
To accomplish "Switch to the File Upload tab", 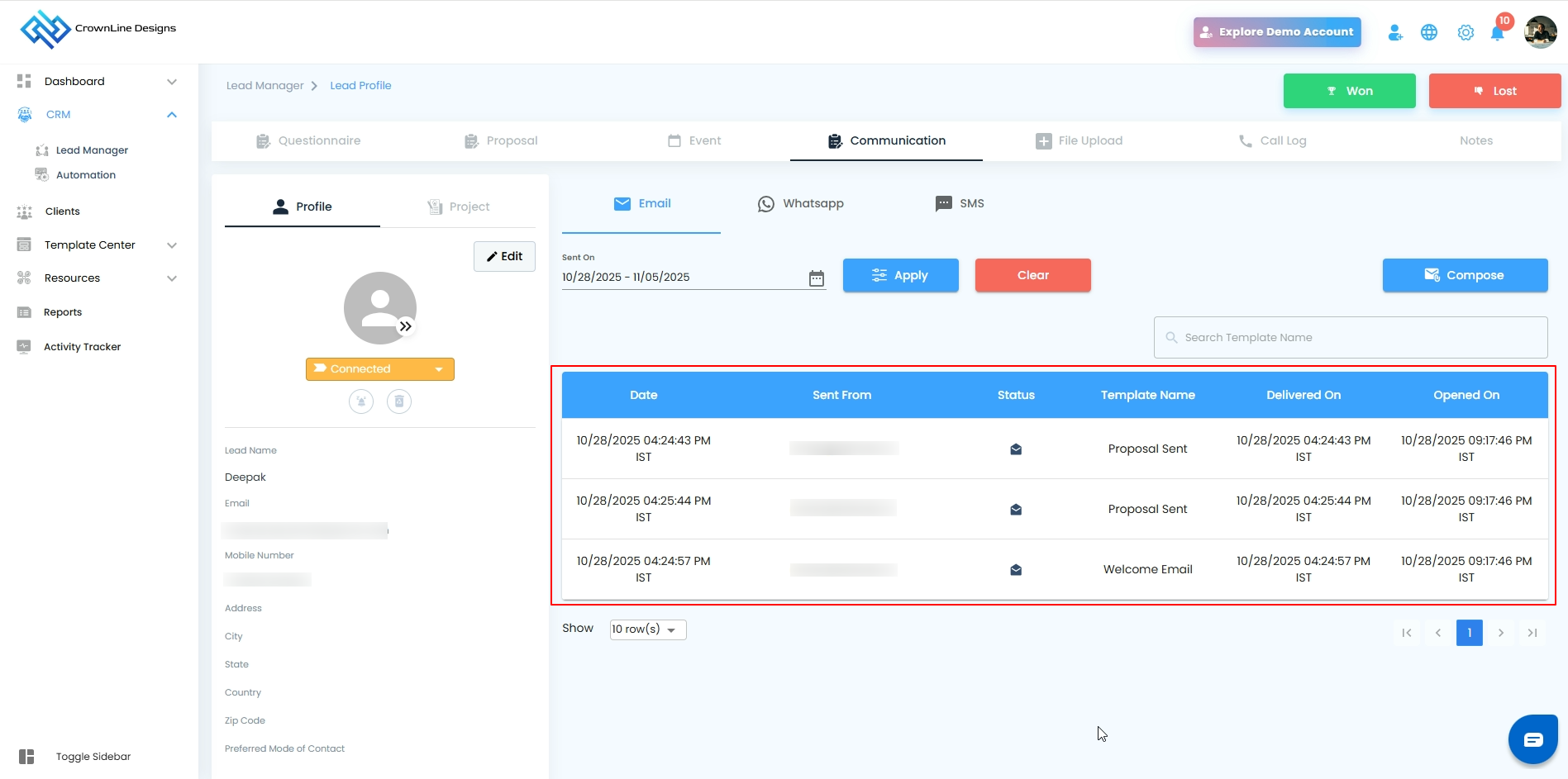I will 1079,141.
